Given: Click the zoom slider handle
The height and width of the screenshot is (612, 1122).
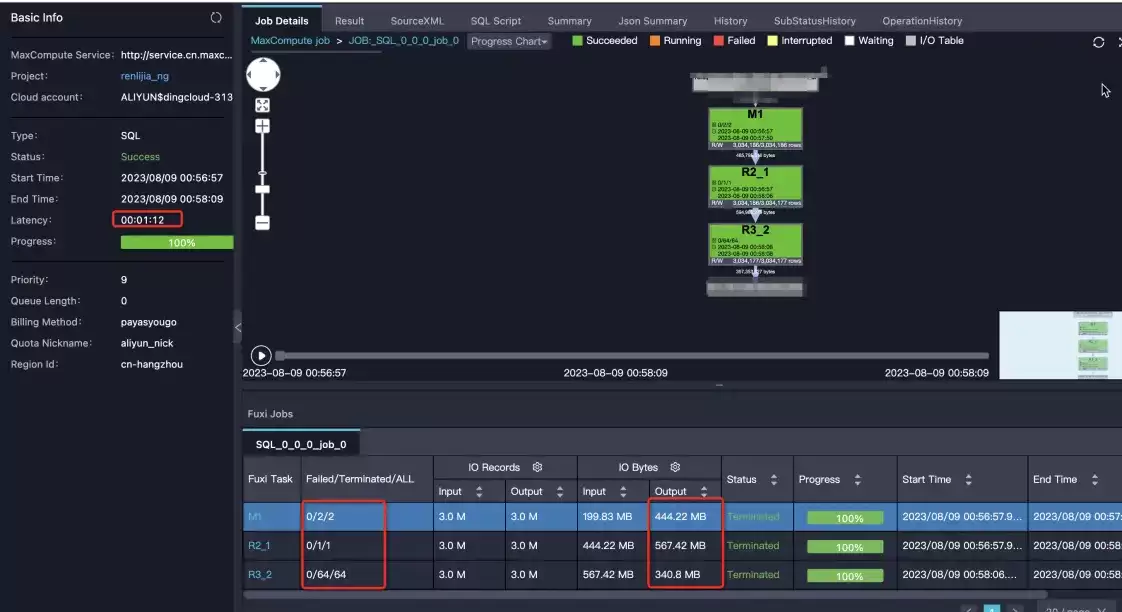Looking at the screenshot, I should tap(263, 190).
